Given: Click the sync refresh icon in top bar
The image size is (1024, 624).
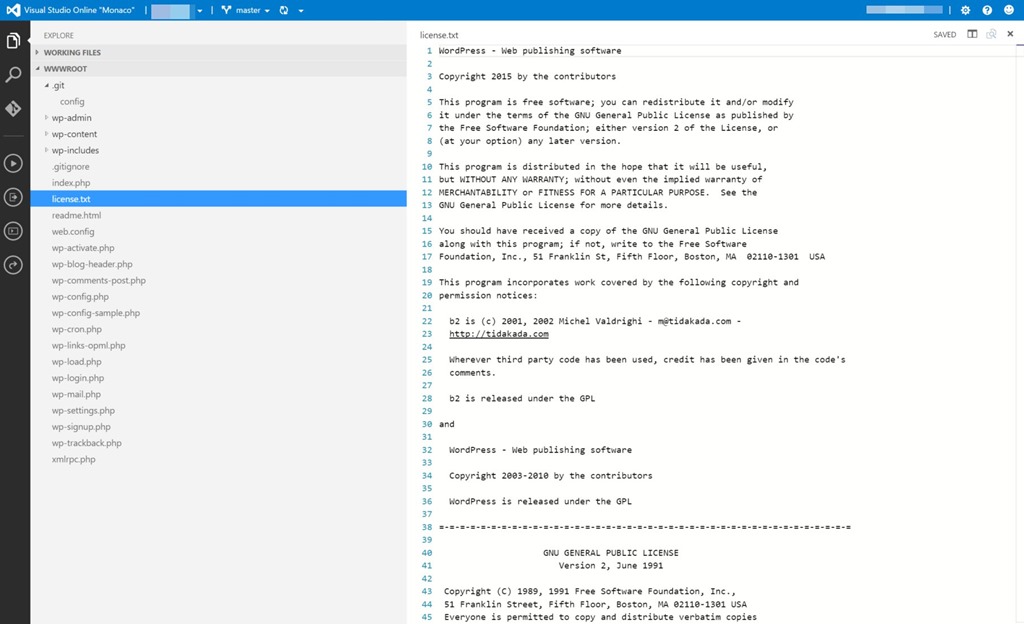Looking at the screenshot, I should (283, 10).
